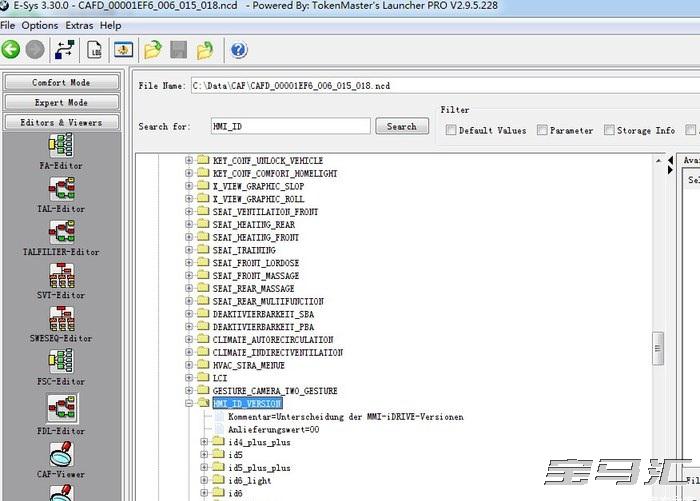Viewport: 700px width, 501px height.
Task: Select the Anlieferungswert=00 row
Action: click(x=274, y=430)
